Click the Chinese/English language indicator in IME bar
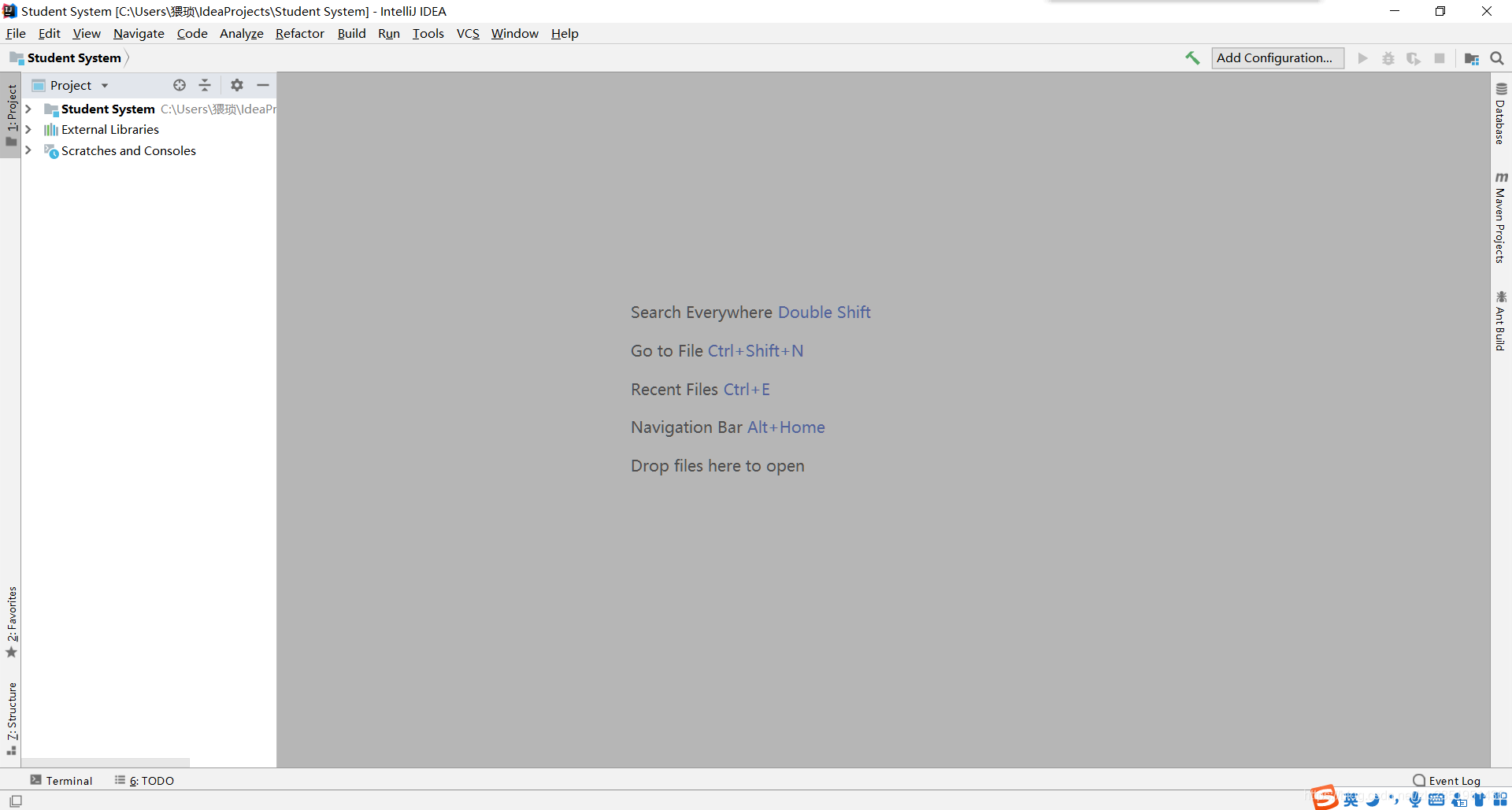This screenshot has width=1512, height=810. click(1351, 800)
